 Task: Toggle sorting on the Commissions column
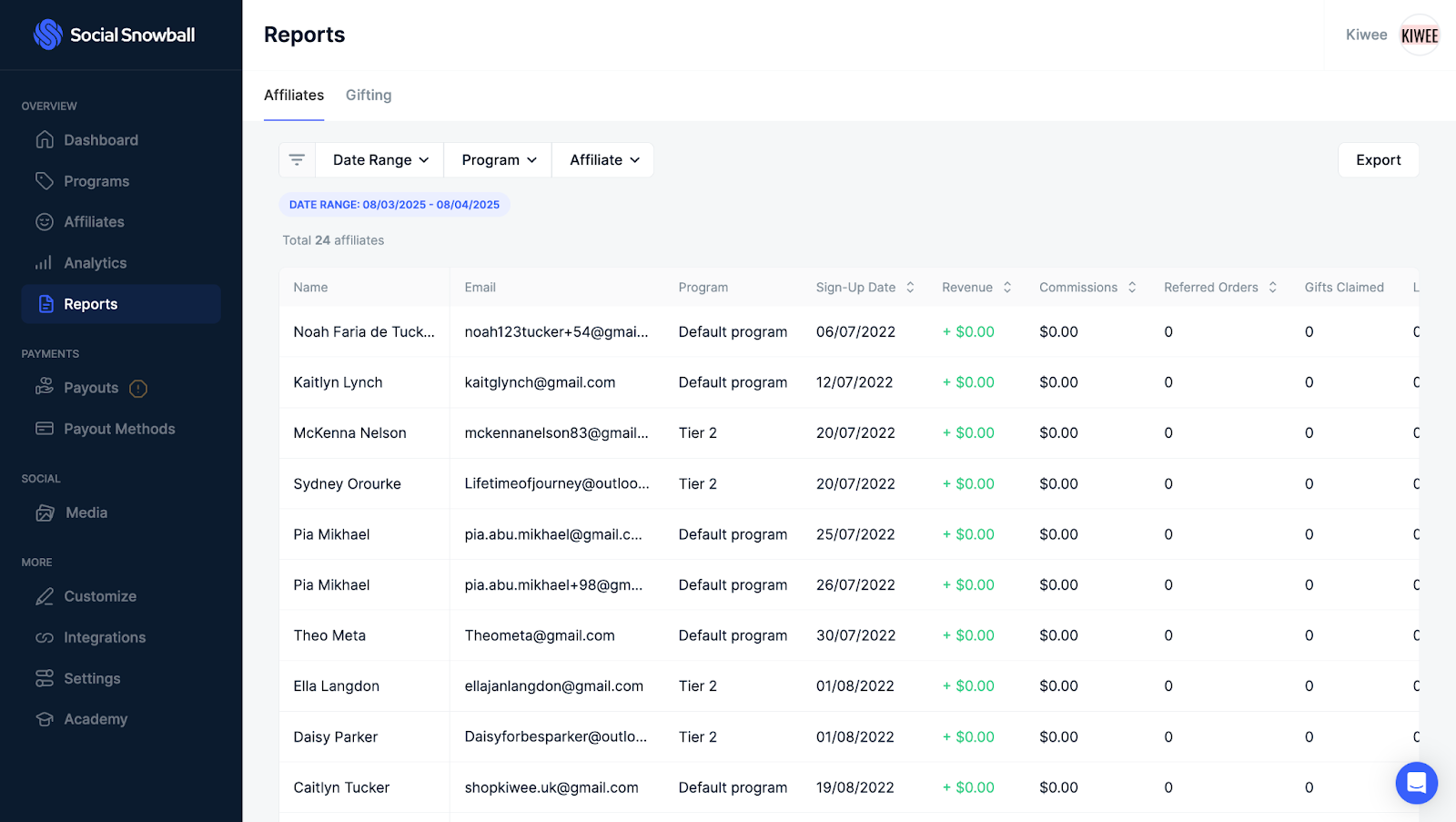click(1130, 287)
